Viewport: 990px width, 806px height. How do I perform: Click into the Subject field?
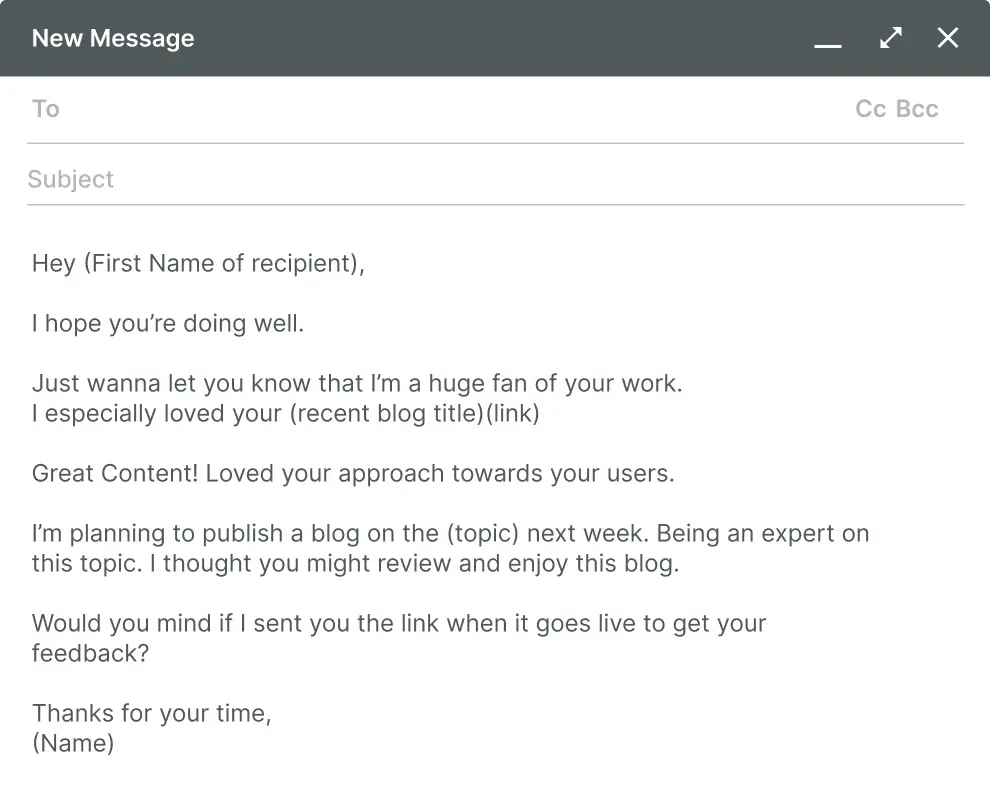pyautogui.click(x=400, y=179)
